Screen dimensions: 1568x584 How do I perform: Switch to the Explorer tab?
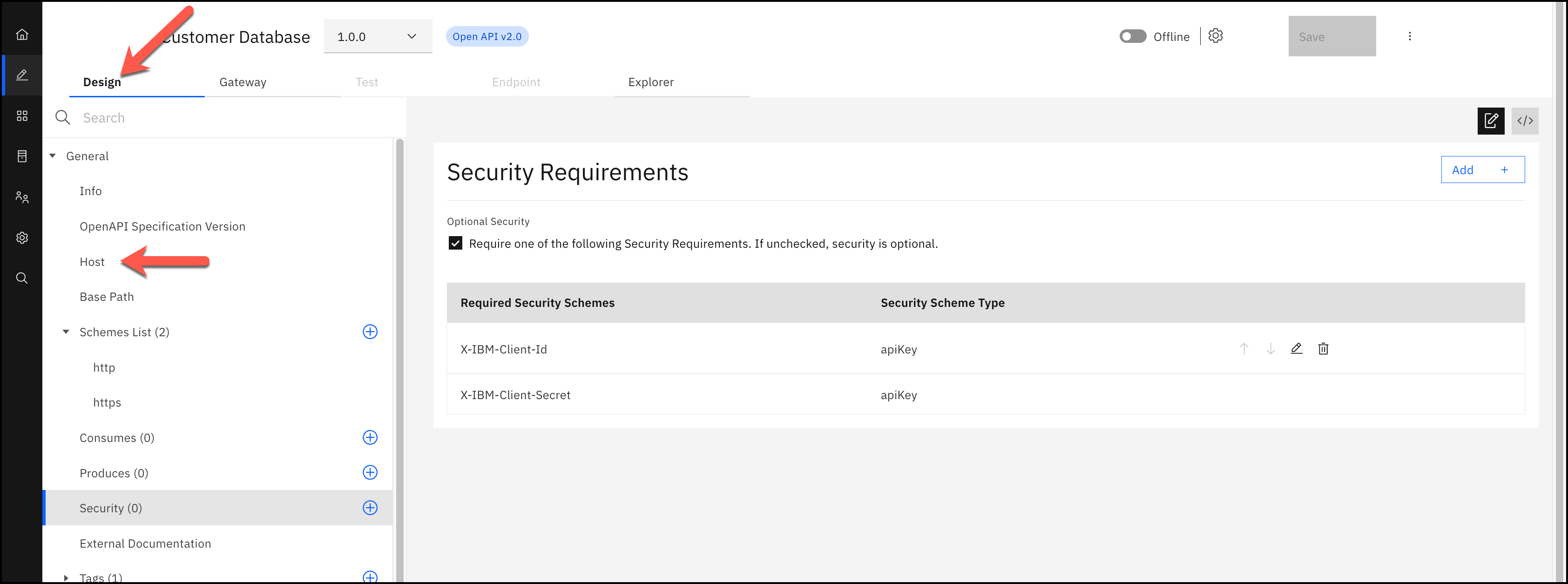(651, 81)
